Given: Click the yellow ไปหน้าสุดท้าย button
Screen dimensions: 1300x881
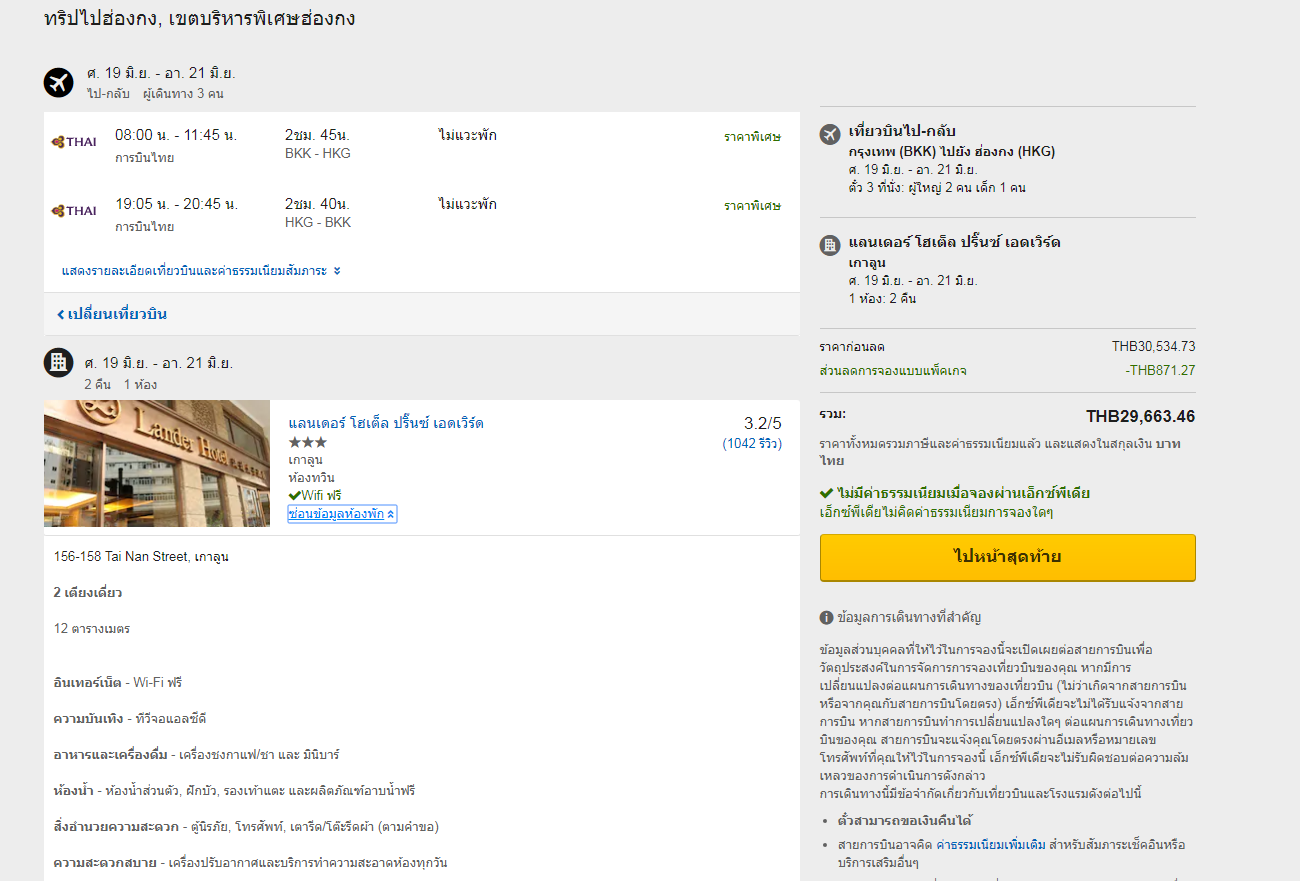Looking at the screenshot, I should tap(1007, 557).
